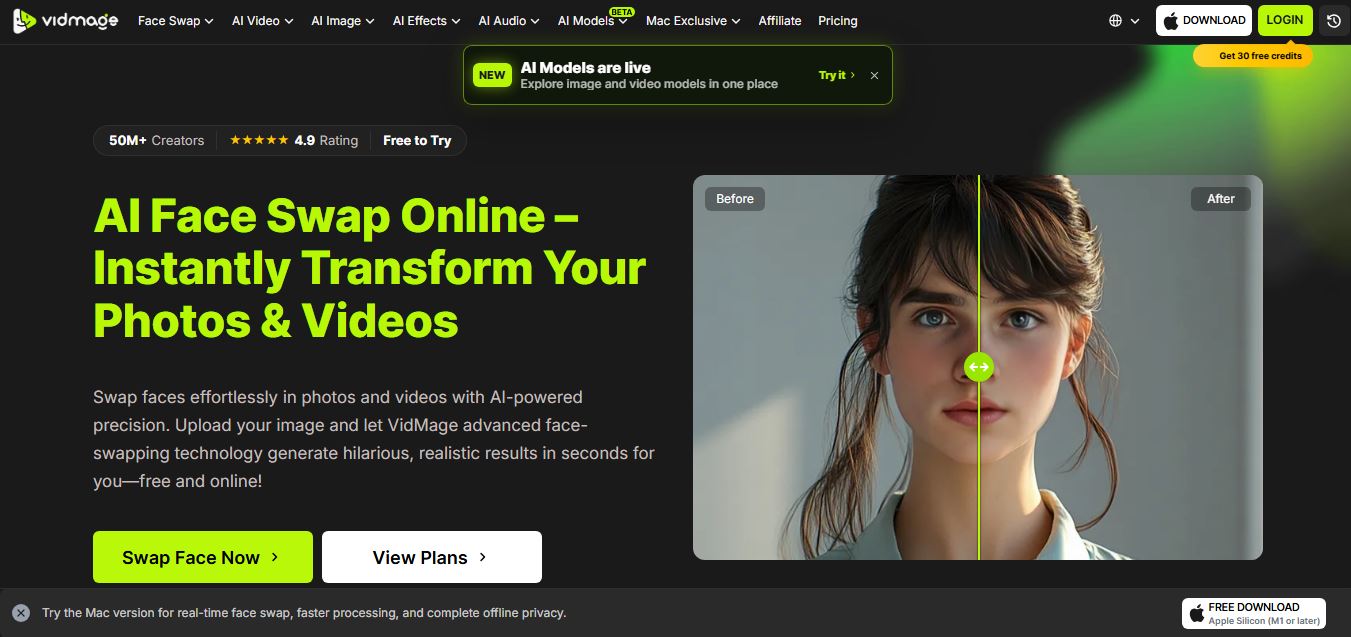The width and height of the screenshot is (1351, 637).
Task: Go to the Affiliate page
Action: point(780,20)
